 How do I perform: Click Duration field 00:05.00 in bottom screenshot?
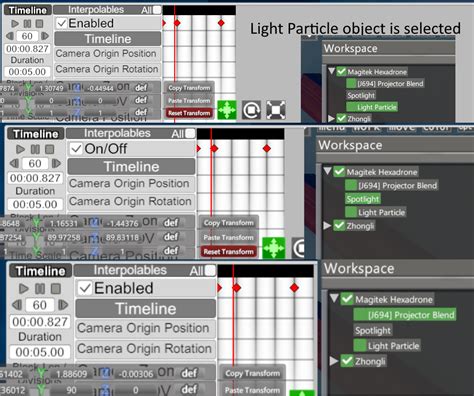(x=40, y=352)
